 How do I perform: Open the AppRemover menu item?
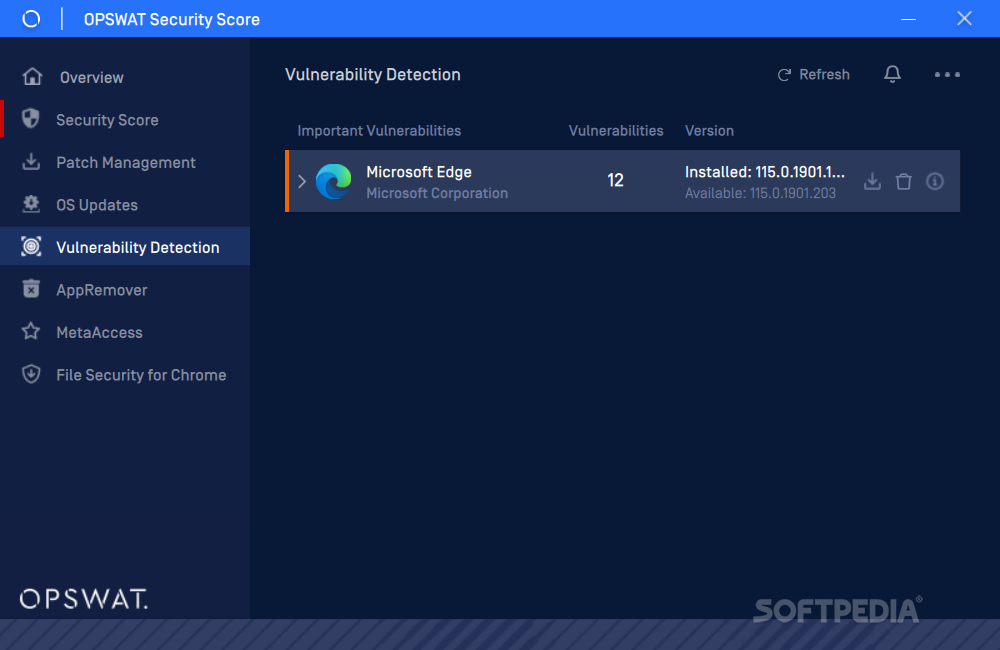click(x=125, y=290)
